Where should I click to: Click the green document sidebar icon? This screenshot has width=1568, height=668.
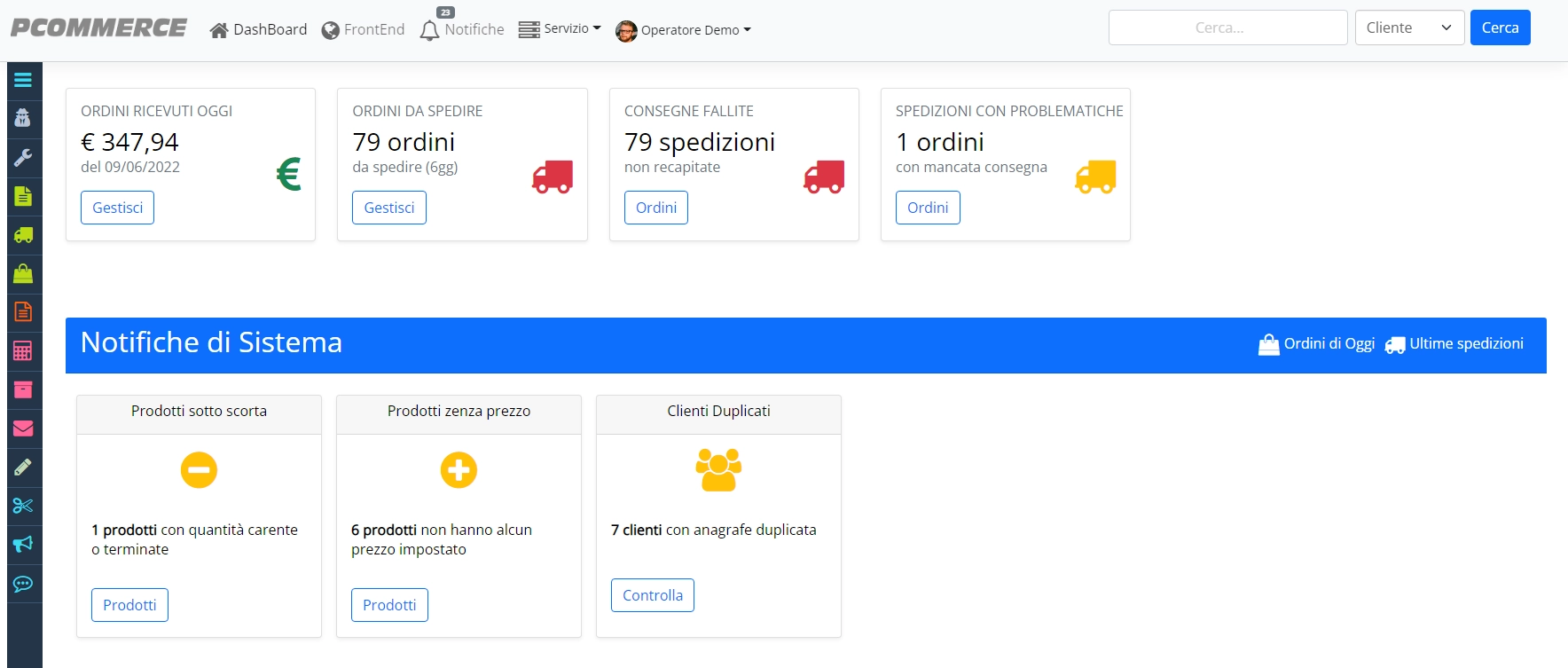pos(23,196)
